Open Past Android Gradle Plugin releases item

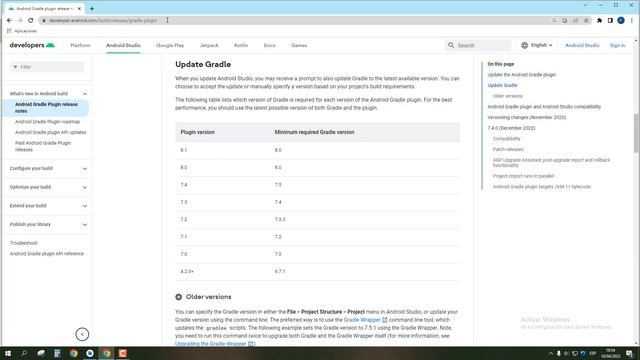(43, 146)
